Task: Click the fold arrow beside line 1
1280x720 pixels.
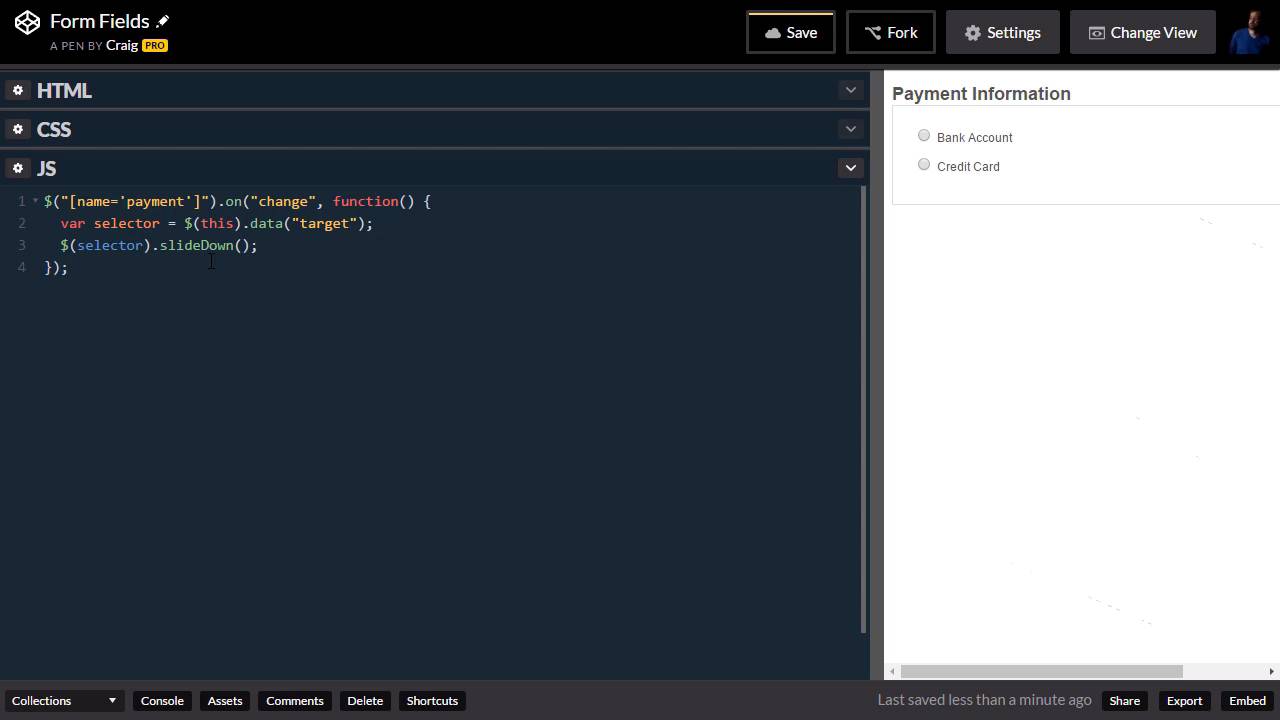Action: (35, 201)
